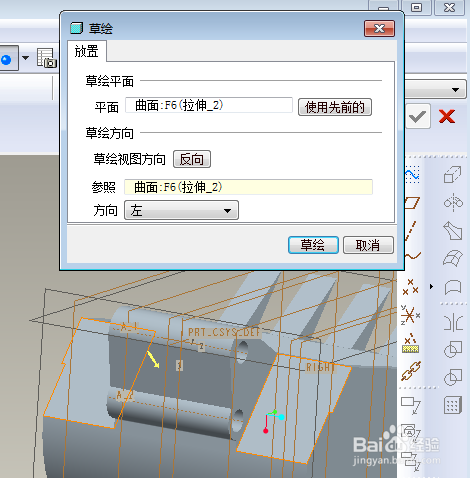Select the Analysis feature tool with yellow strip
Screen dimensions: 470x478
411,343
